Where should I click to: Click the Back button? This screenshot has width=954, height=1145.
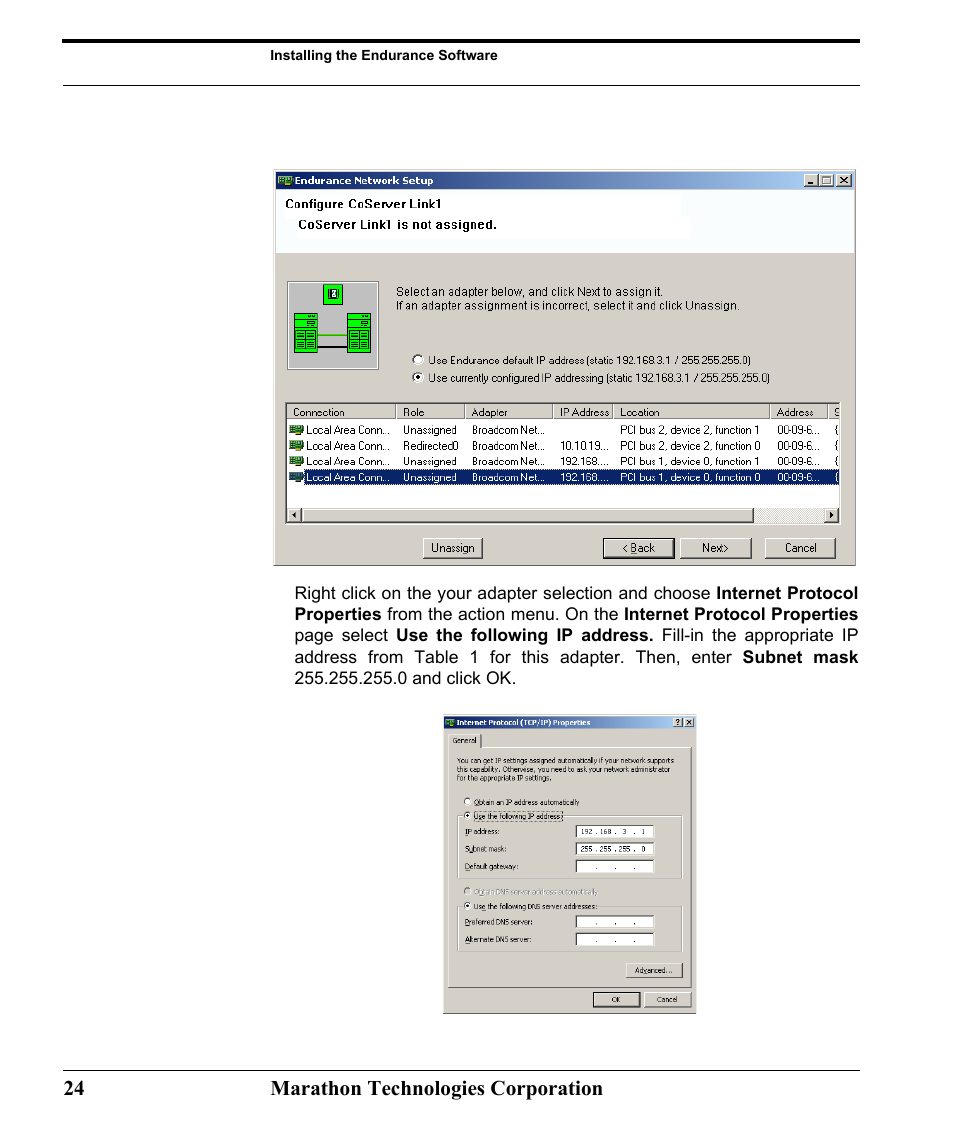tap(638, 548)
